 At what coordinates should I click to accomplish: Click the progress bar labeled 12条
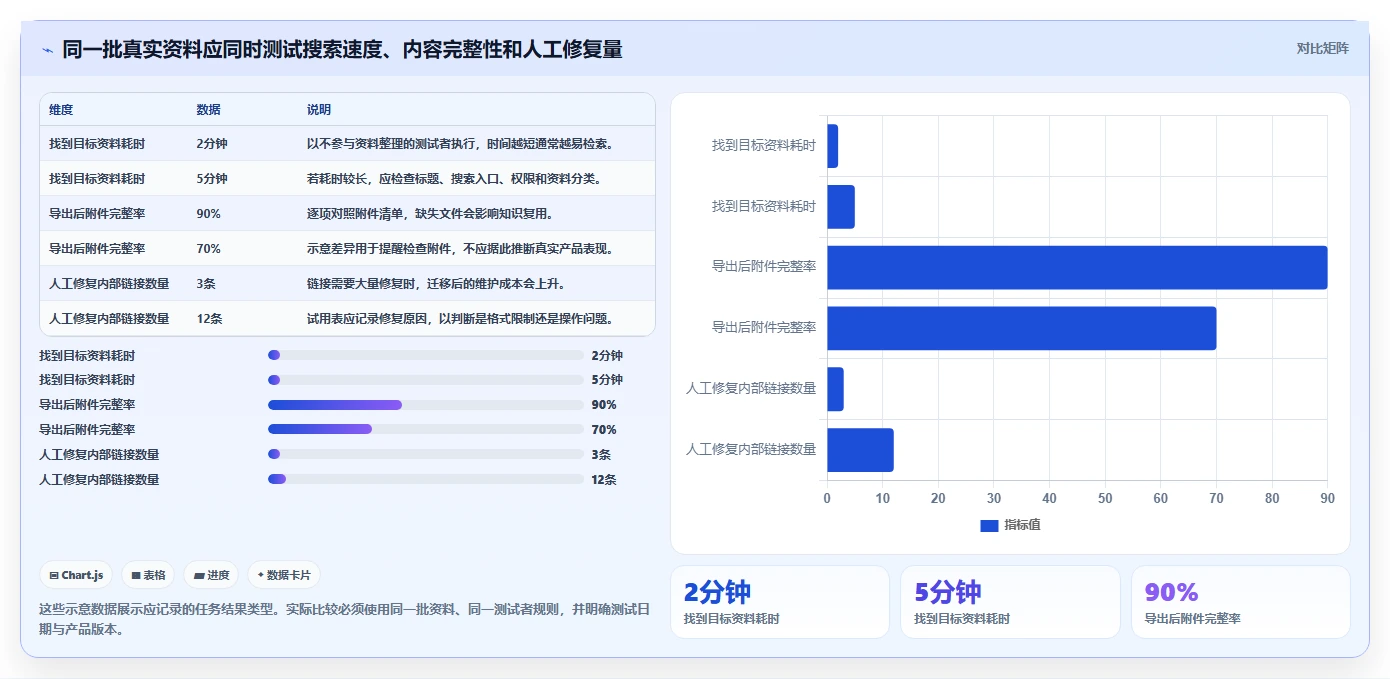pos(426,480)
